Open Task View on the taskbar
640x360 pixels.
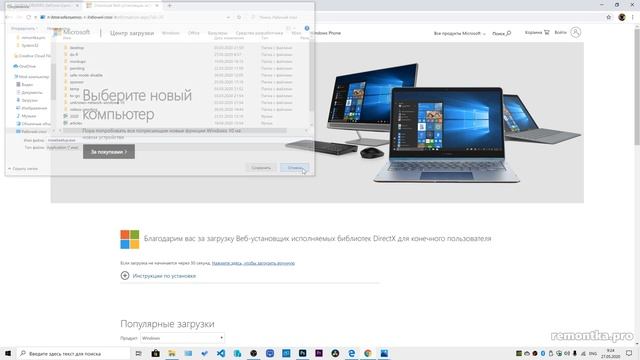pyautogui.click(x=139, y=353)
